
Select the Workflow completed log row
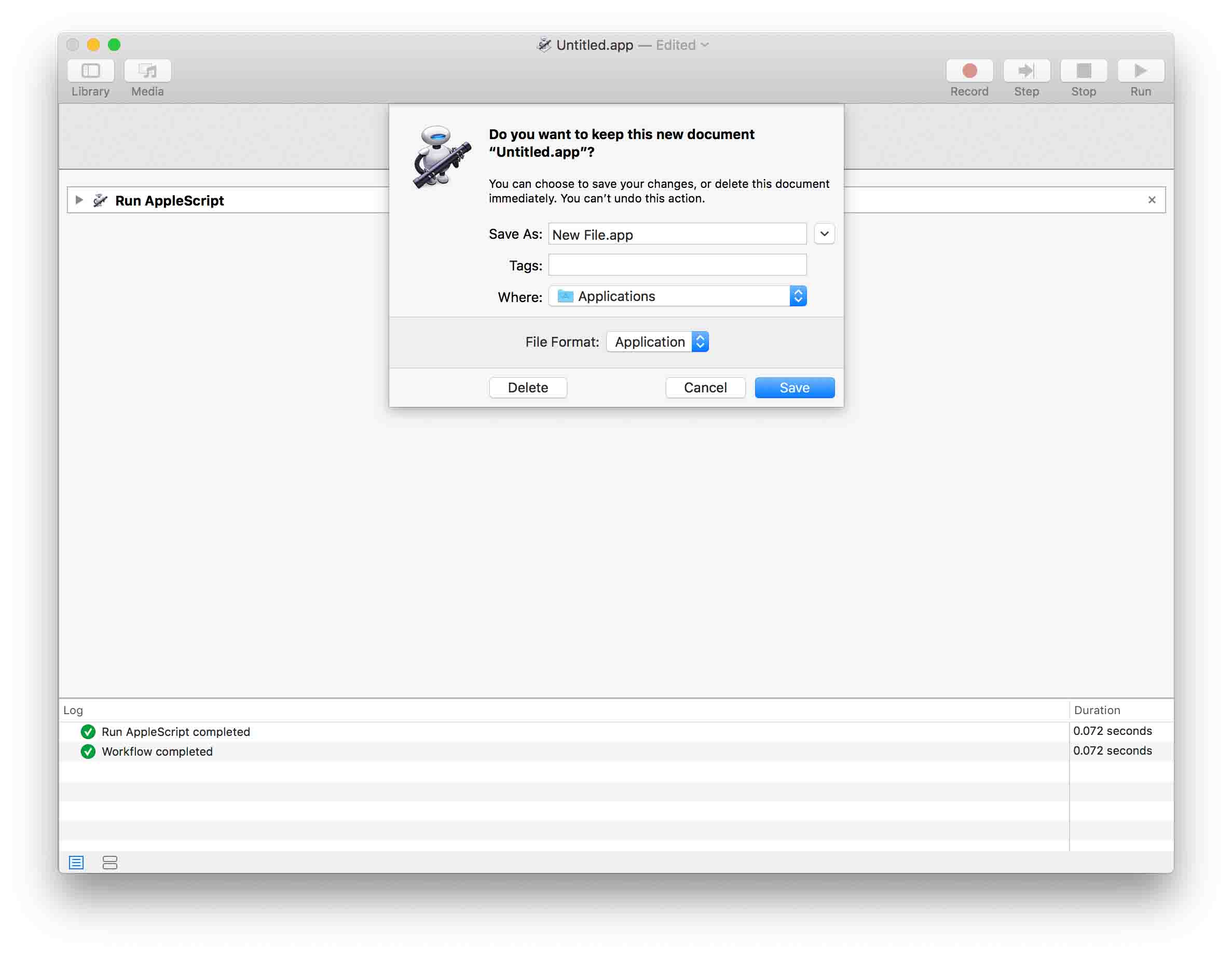click(157, 752)
